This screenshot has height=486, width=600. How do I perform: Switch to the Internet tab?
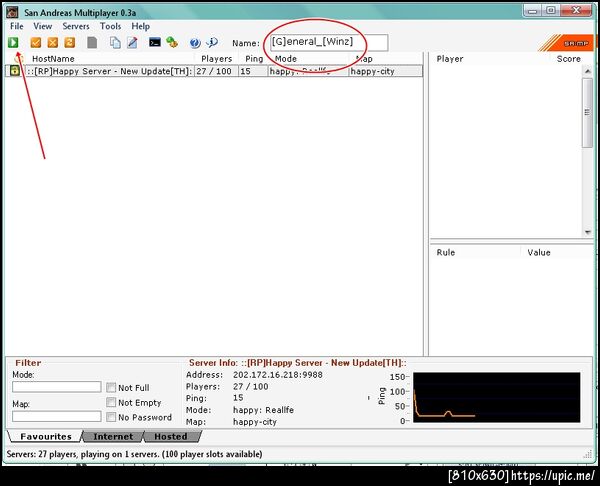[x=113, y=437]
